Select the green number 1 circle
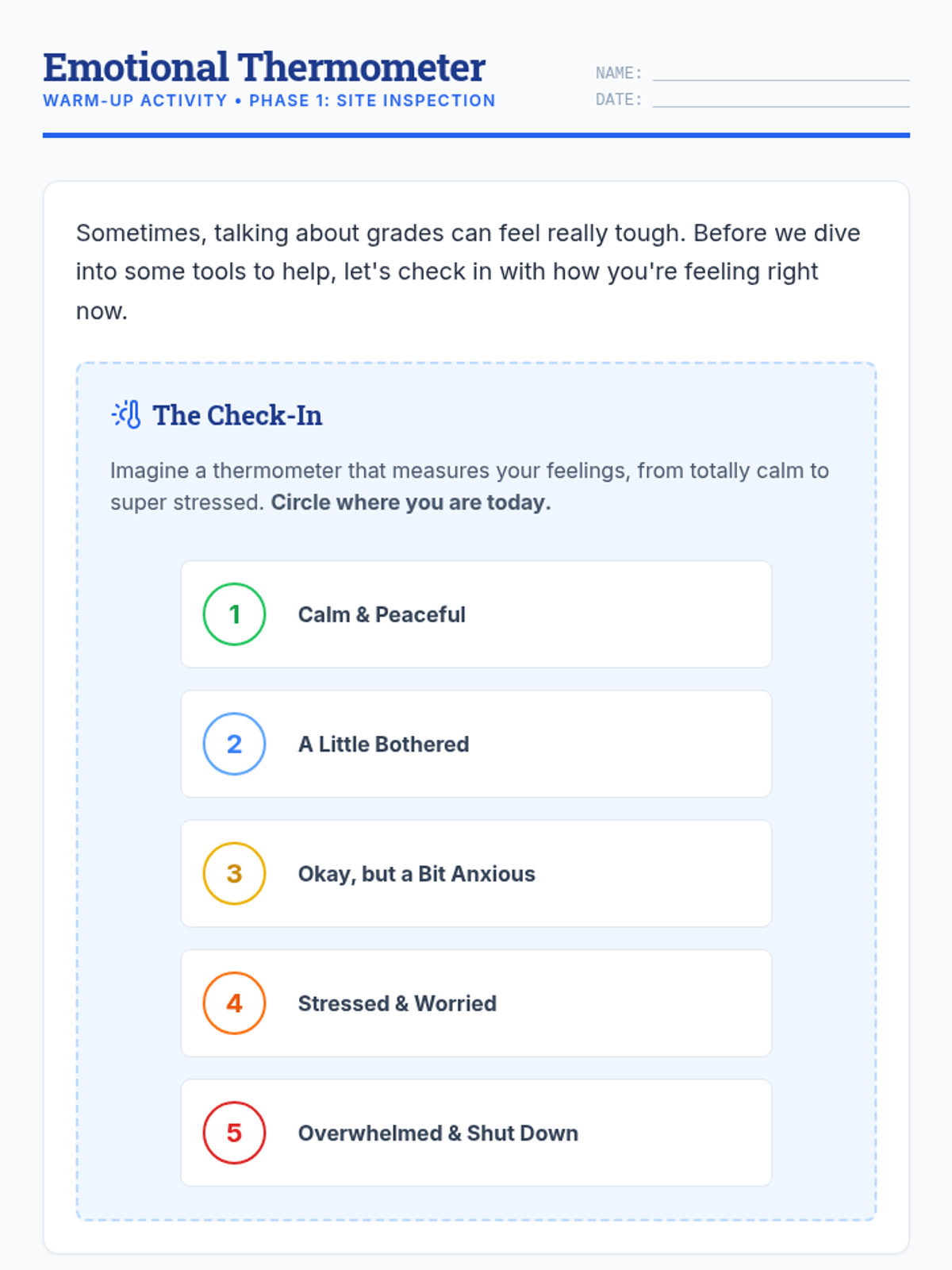This screenshot has height=1270, width=952. [x=234, y=614]
